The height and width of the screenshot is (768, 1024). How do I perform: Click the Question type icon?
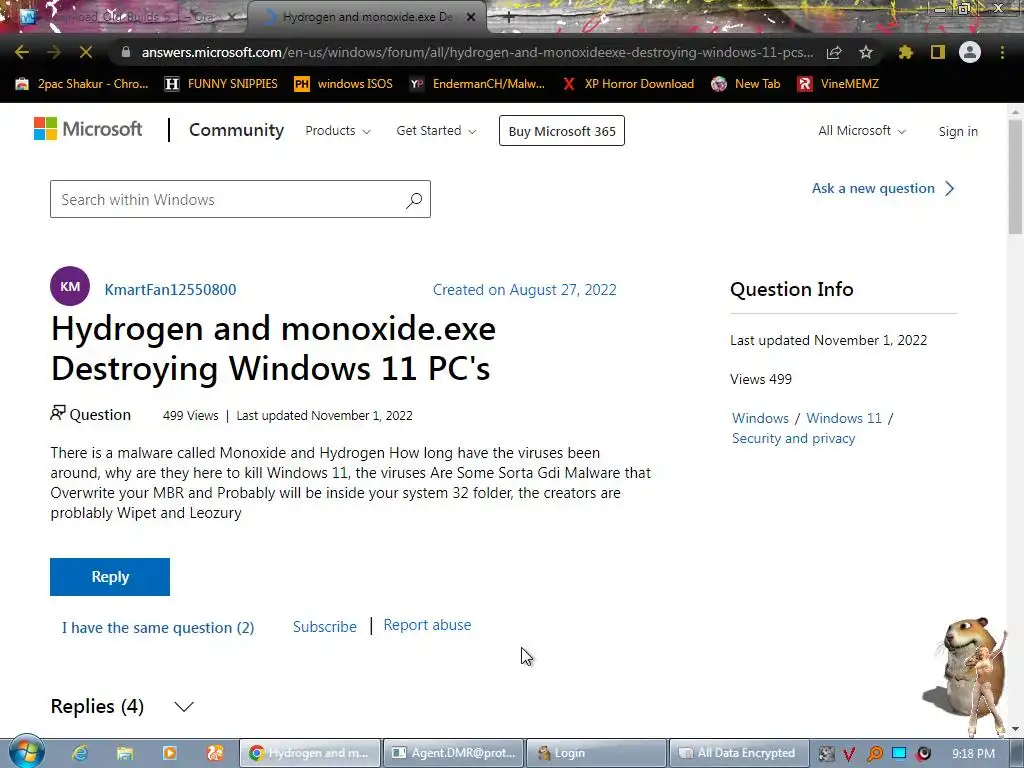tap(57, 413)
